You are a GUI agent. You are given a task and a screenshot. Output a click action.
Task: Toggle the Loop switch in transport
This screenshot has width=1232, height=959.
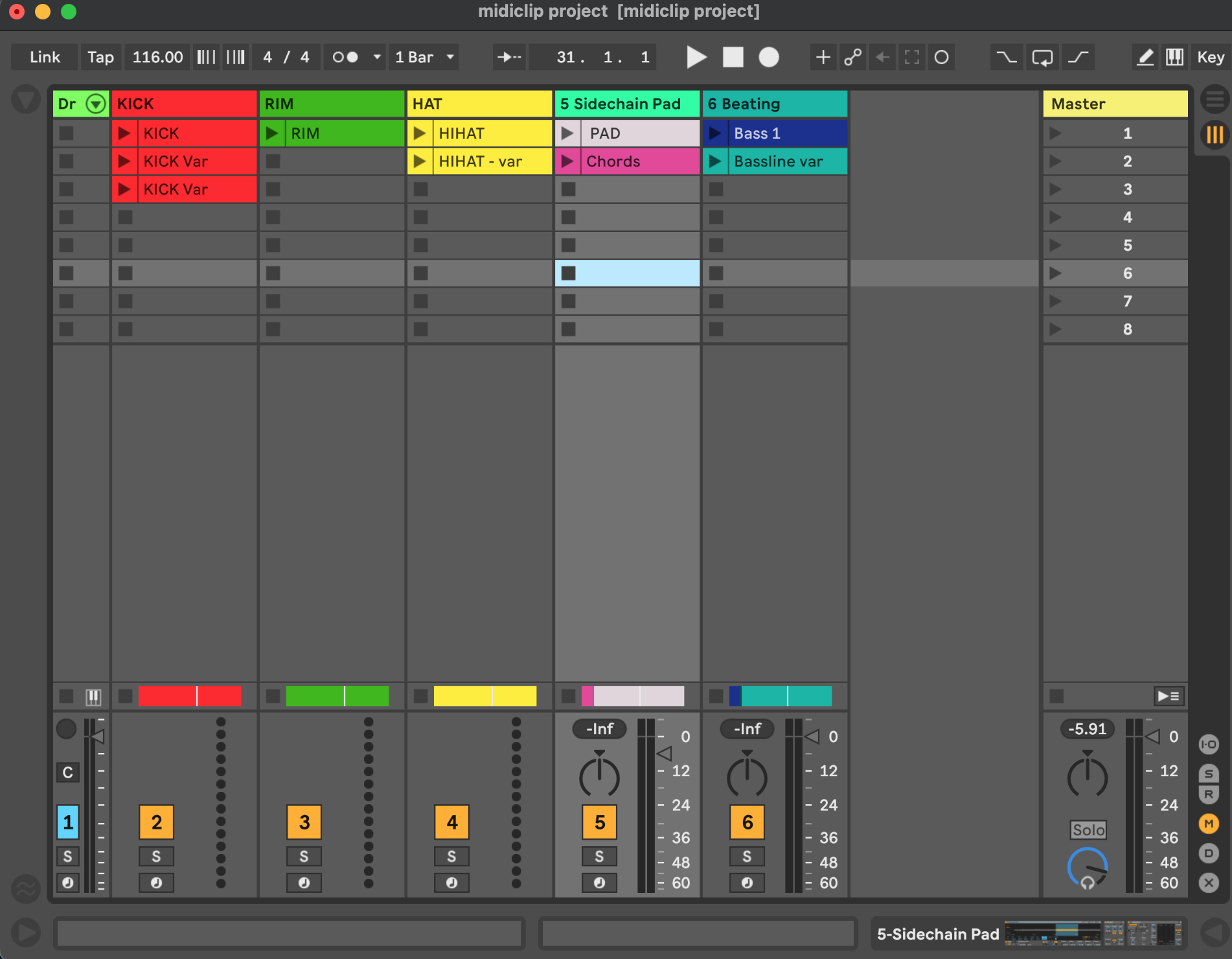1042,58
